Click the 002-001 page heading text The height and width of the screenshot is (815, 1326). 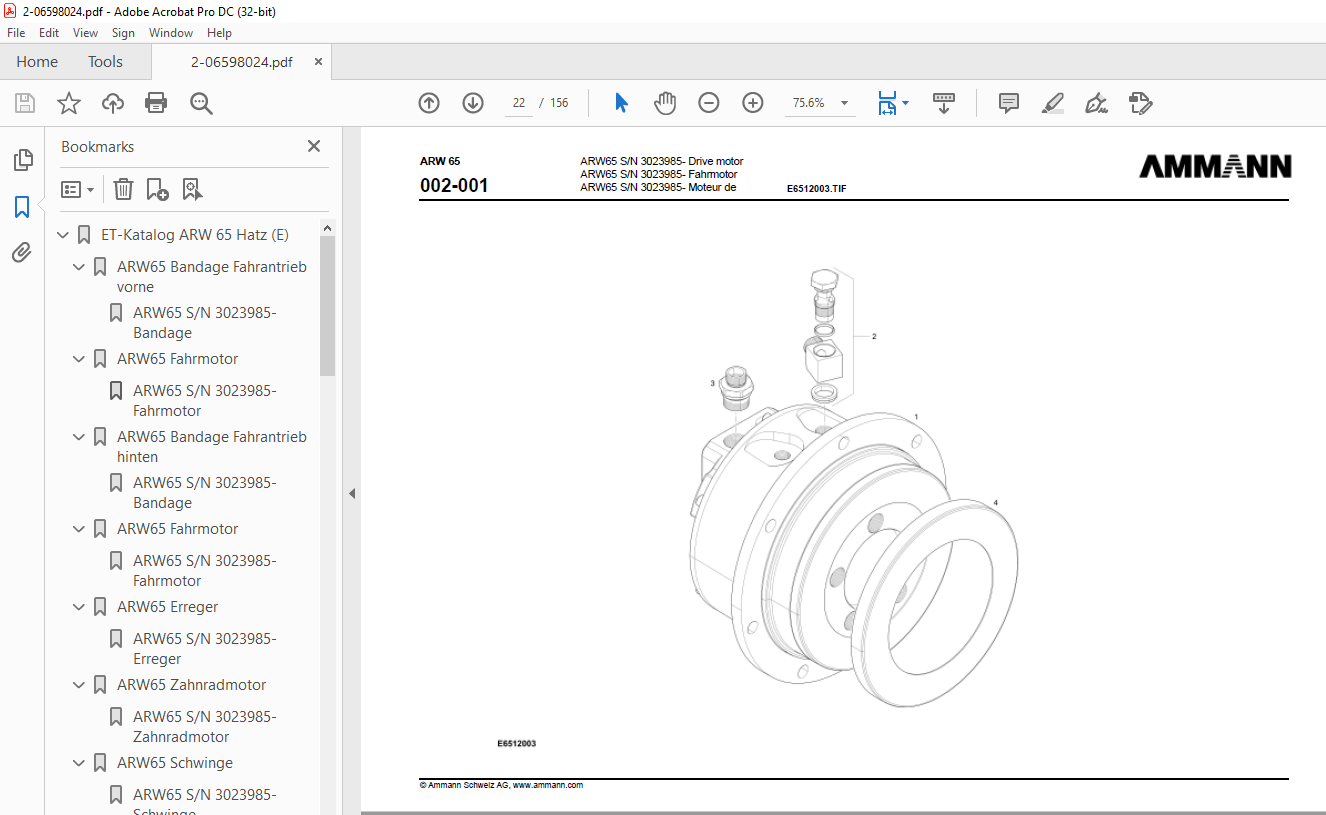click(454, 185)
